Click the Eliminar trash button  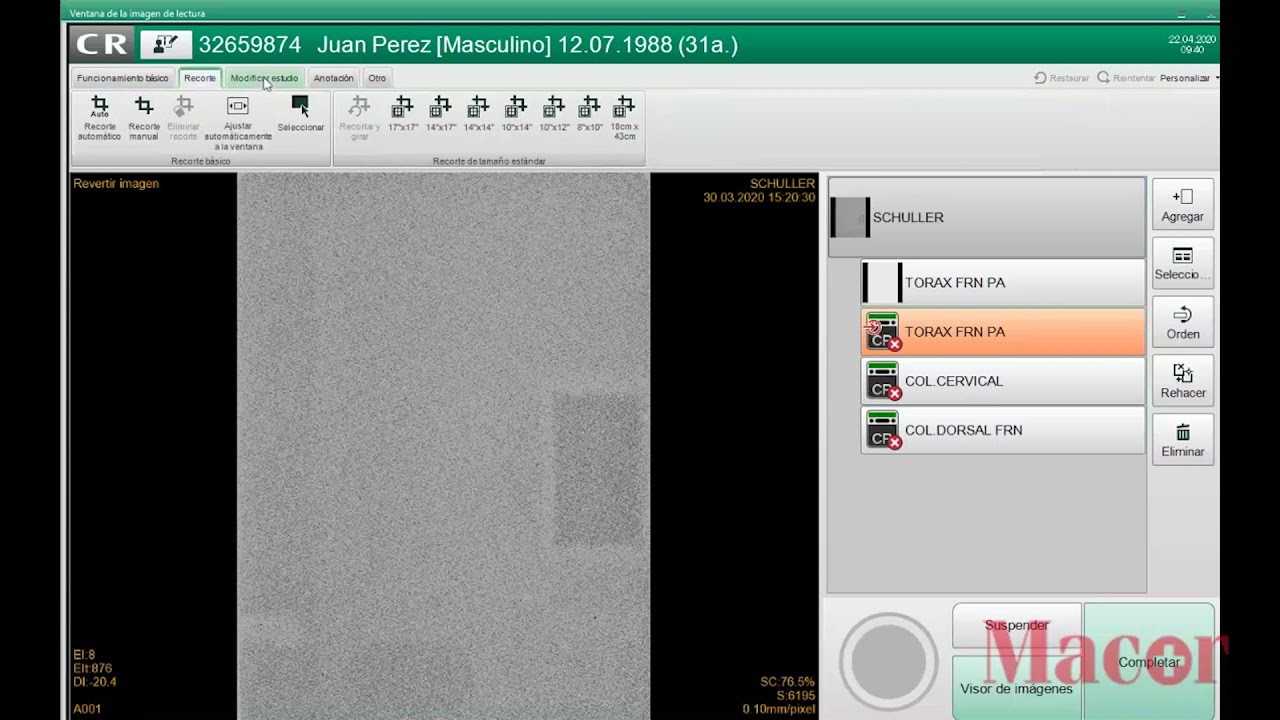(1183, 441)
